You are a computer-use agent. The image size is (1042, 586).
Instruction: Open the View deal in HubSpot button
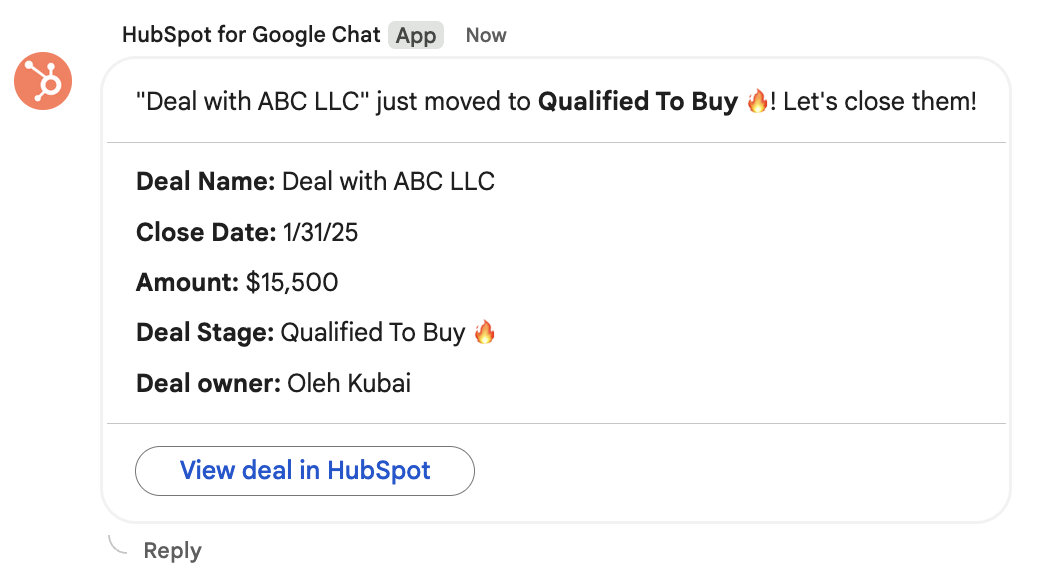click(x=305, y=470)
